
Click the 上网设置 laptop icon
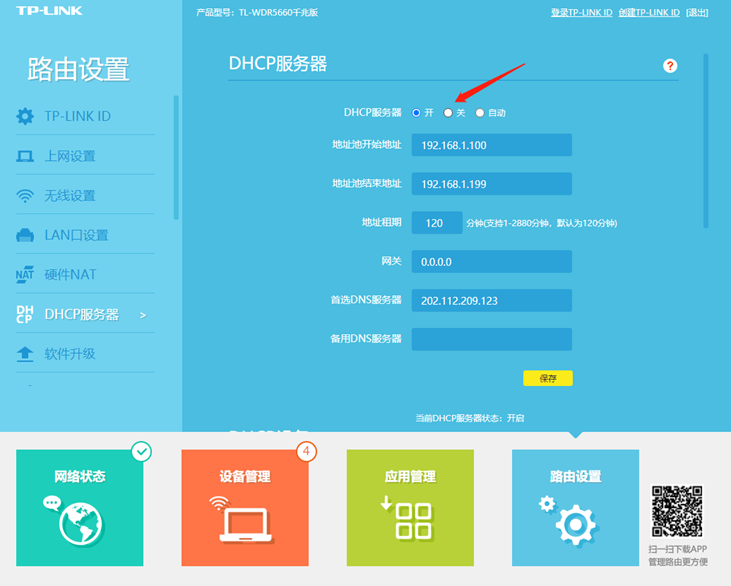[x=25, y=156]
